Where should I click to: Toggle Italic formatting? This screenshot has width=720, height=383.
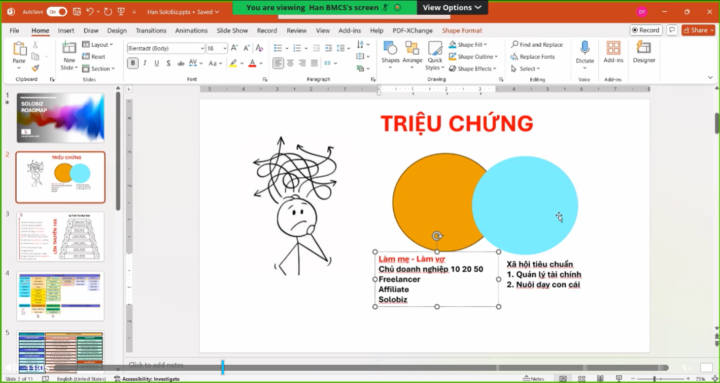[x=145, y=63]
